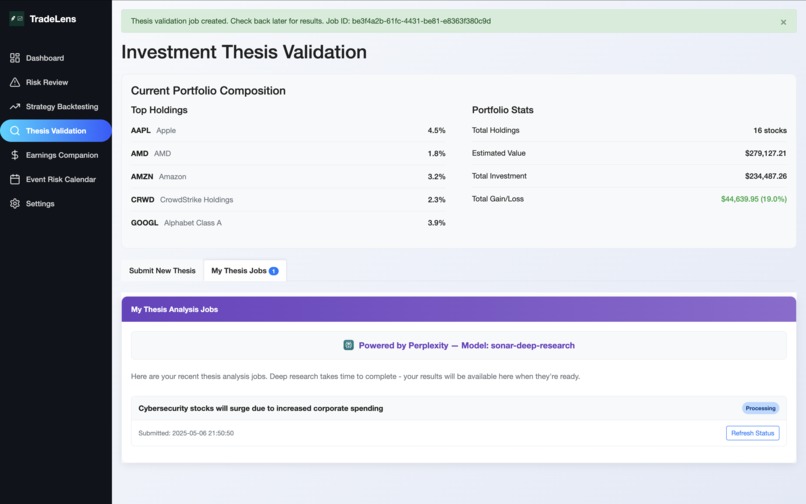Switch to Submit New Thesis tab
The image size is (806, 504).
click(162, 271)
